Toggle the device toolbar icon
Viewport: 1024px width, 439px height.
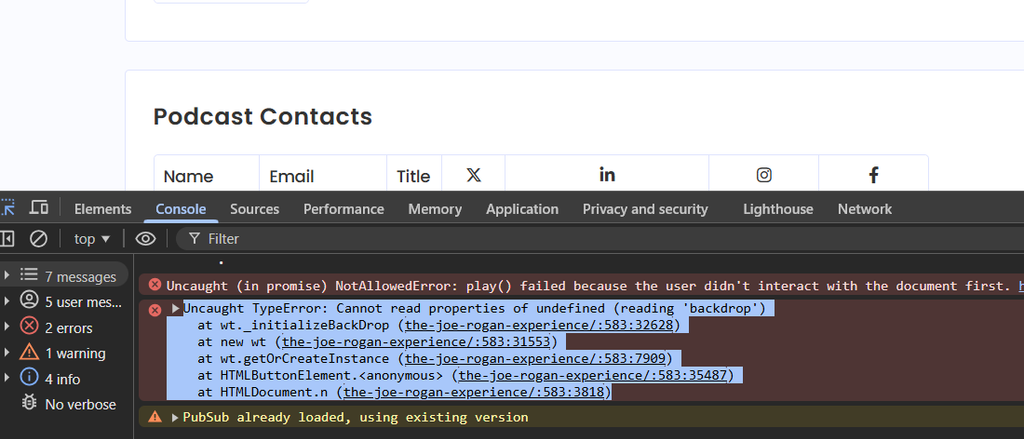pyautogui.click(x=39, y=208)
